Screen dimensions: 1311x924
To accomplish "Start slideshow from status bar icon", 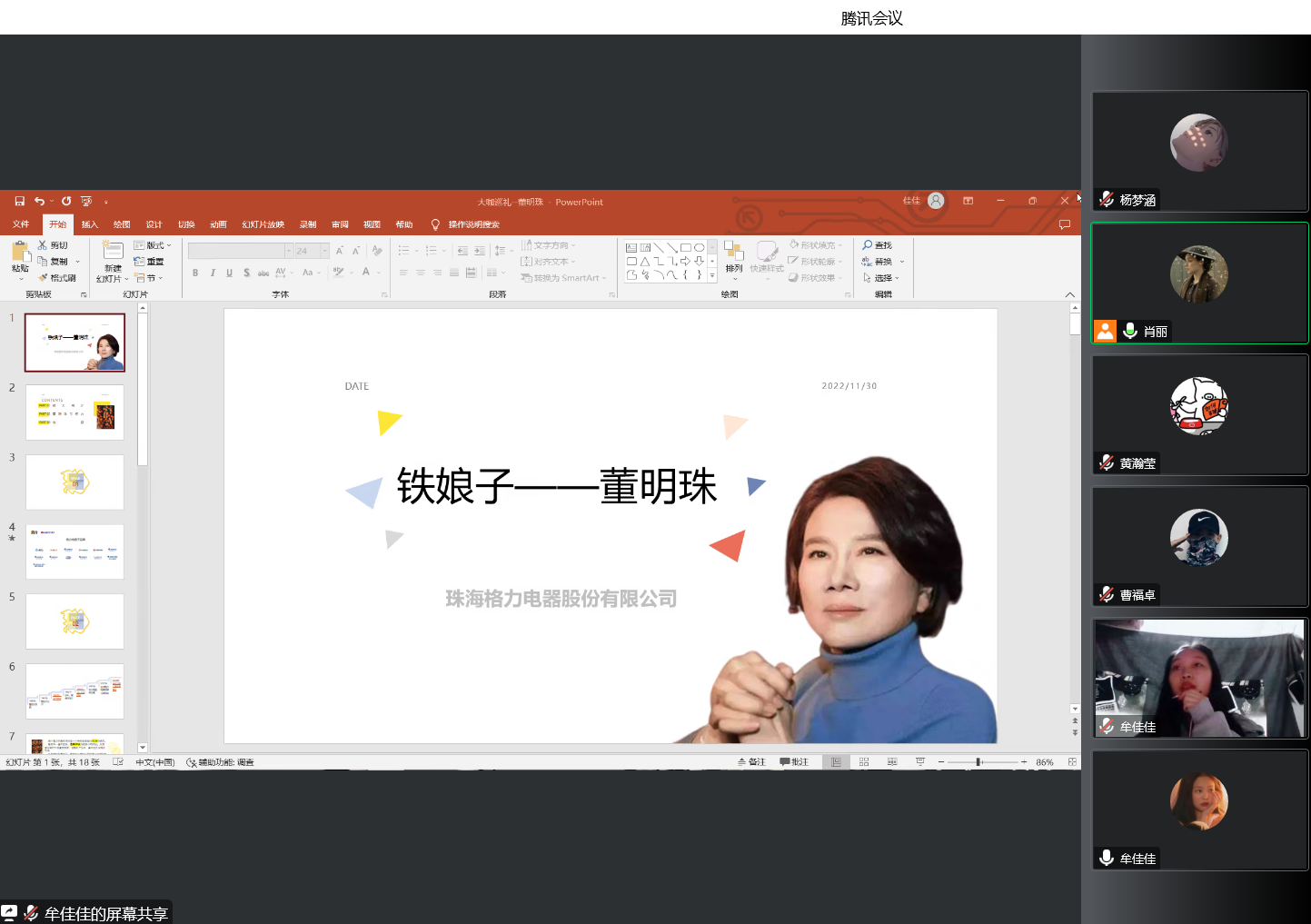I will [x=920, y=762].
